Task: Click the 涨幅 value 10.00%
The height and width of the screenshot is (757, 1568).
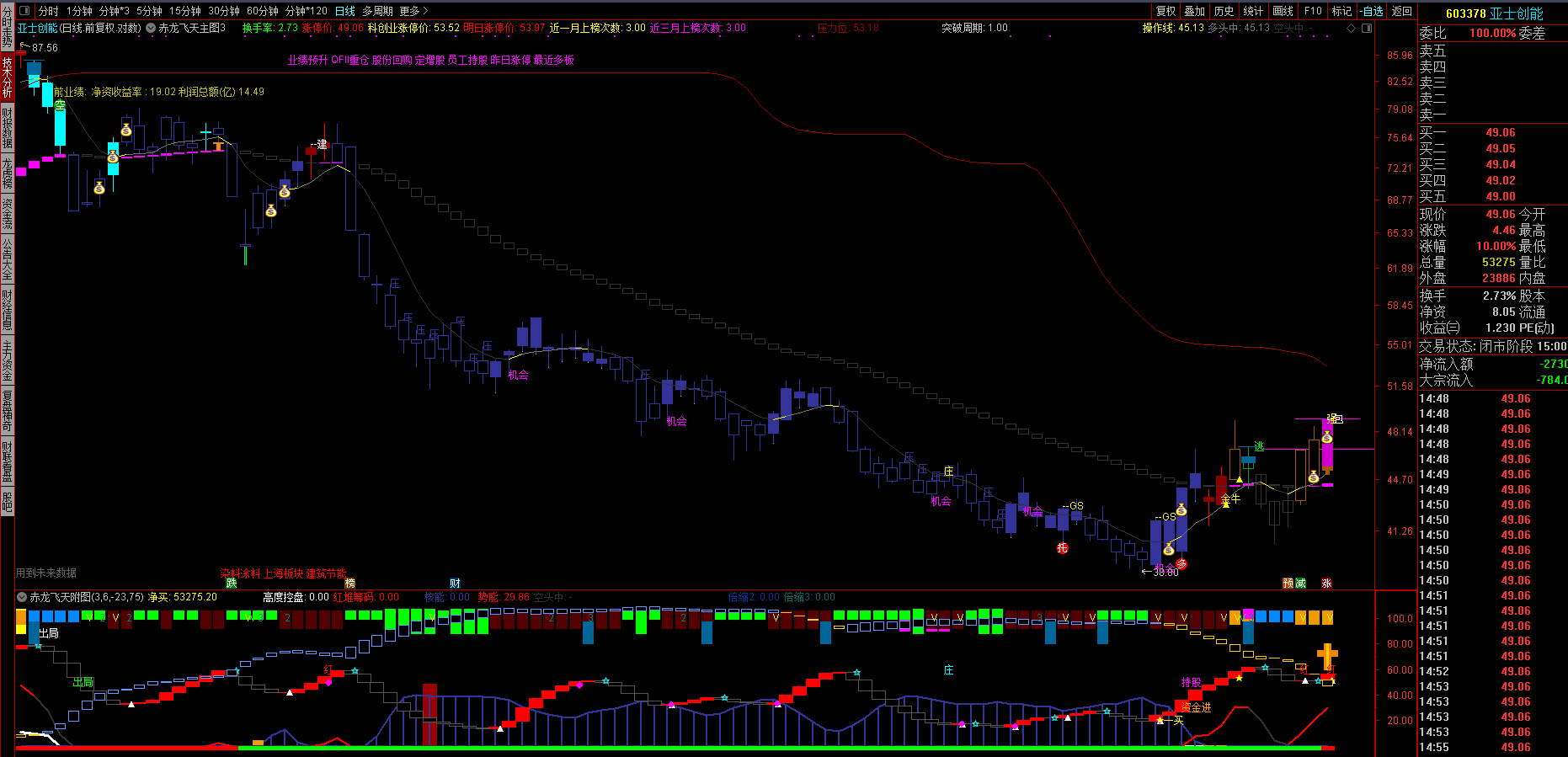Action: [x=1496, y=246]
